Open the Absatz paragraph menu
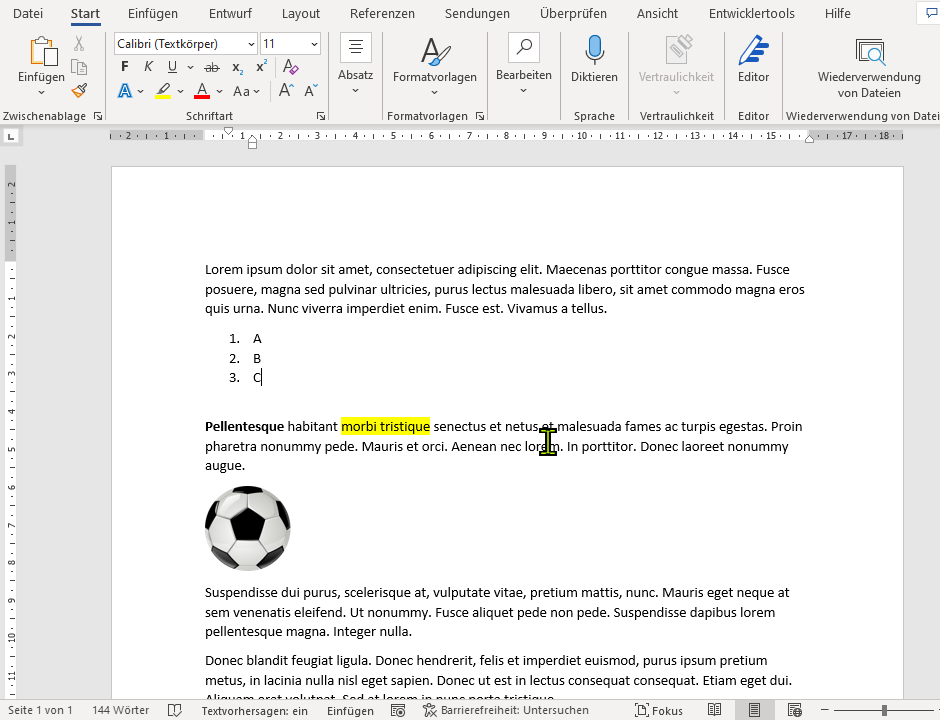The image size is (940, 720). [355, 65]
